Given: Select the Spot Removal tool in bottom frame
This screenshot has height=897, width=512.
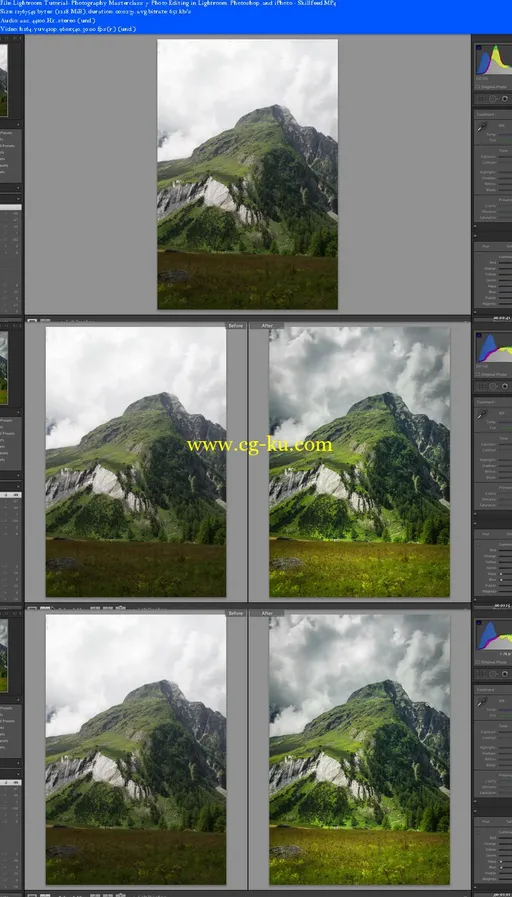Looking at the screenshot, I should (x=493, y=674).
